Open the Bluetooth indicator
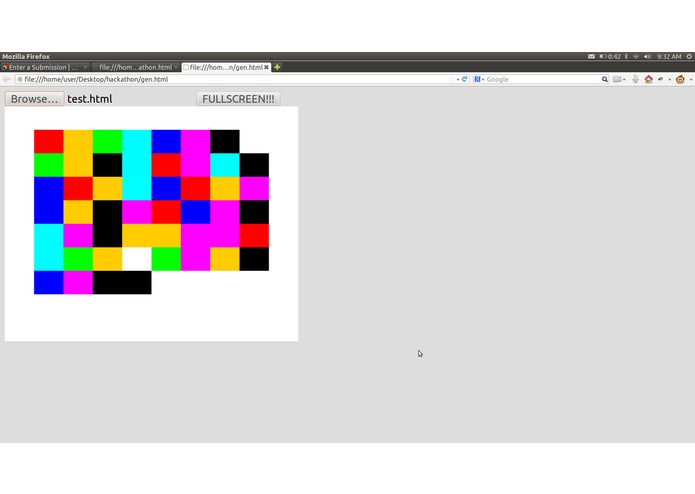 click(x=626, y=57)
